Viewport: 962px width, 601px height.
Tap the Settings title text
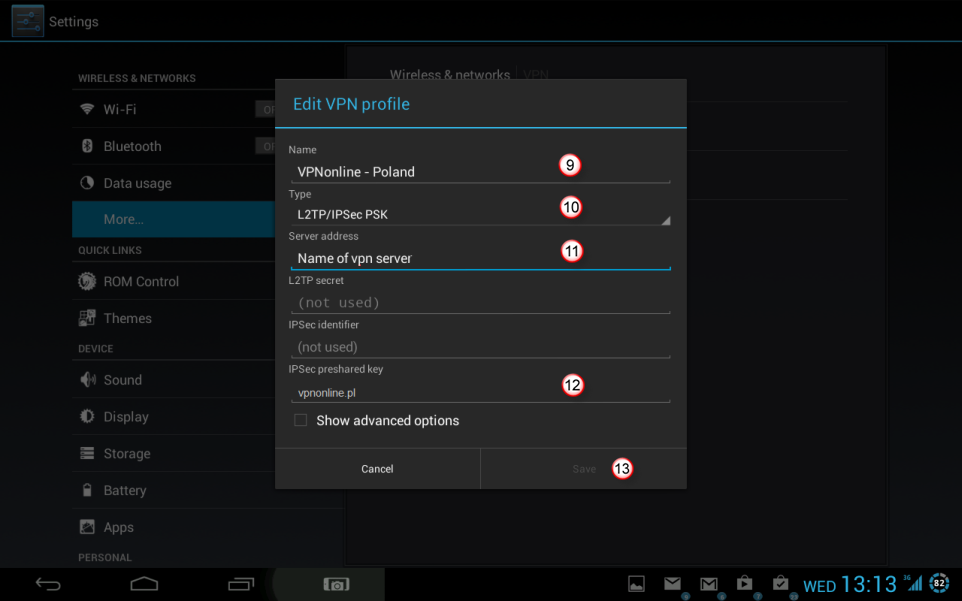74,21
